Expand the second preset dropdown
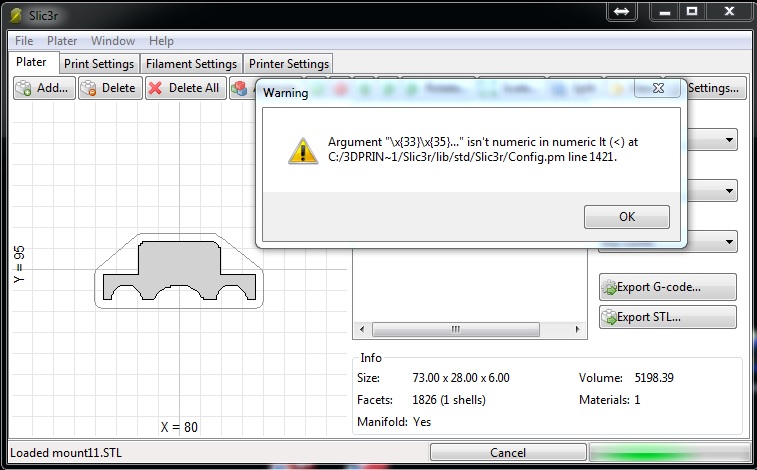 pyautogui.click(x=729, y=191)
